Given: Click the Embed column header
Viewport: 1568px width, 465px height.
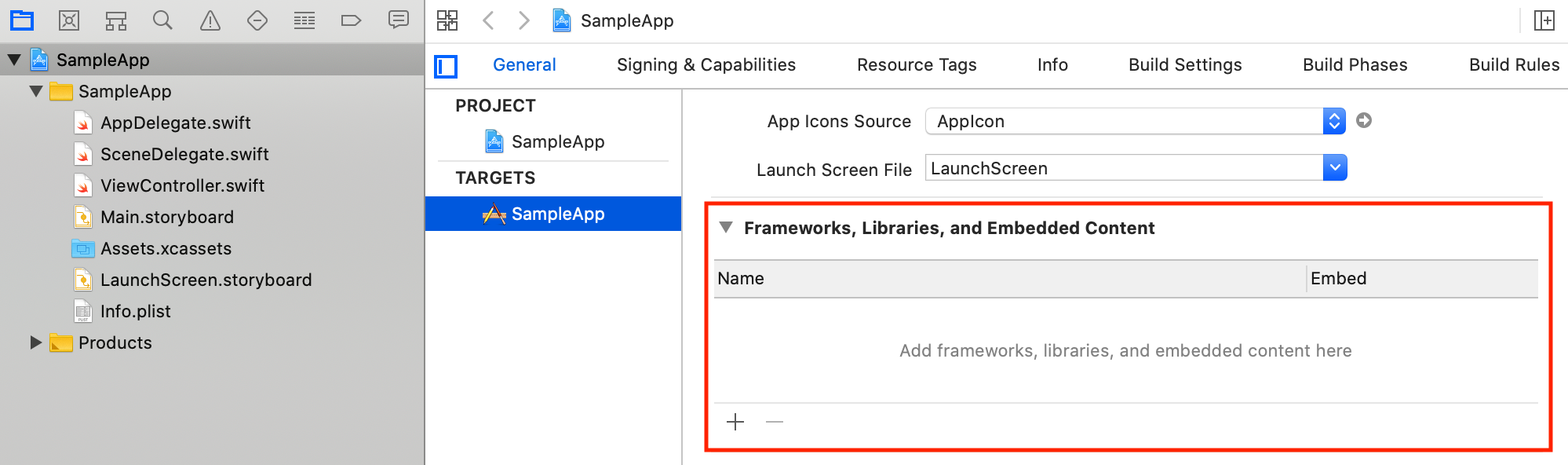Looking at the screenshot, I should click(1422, 279).
